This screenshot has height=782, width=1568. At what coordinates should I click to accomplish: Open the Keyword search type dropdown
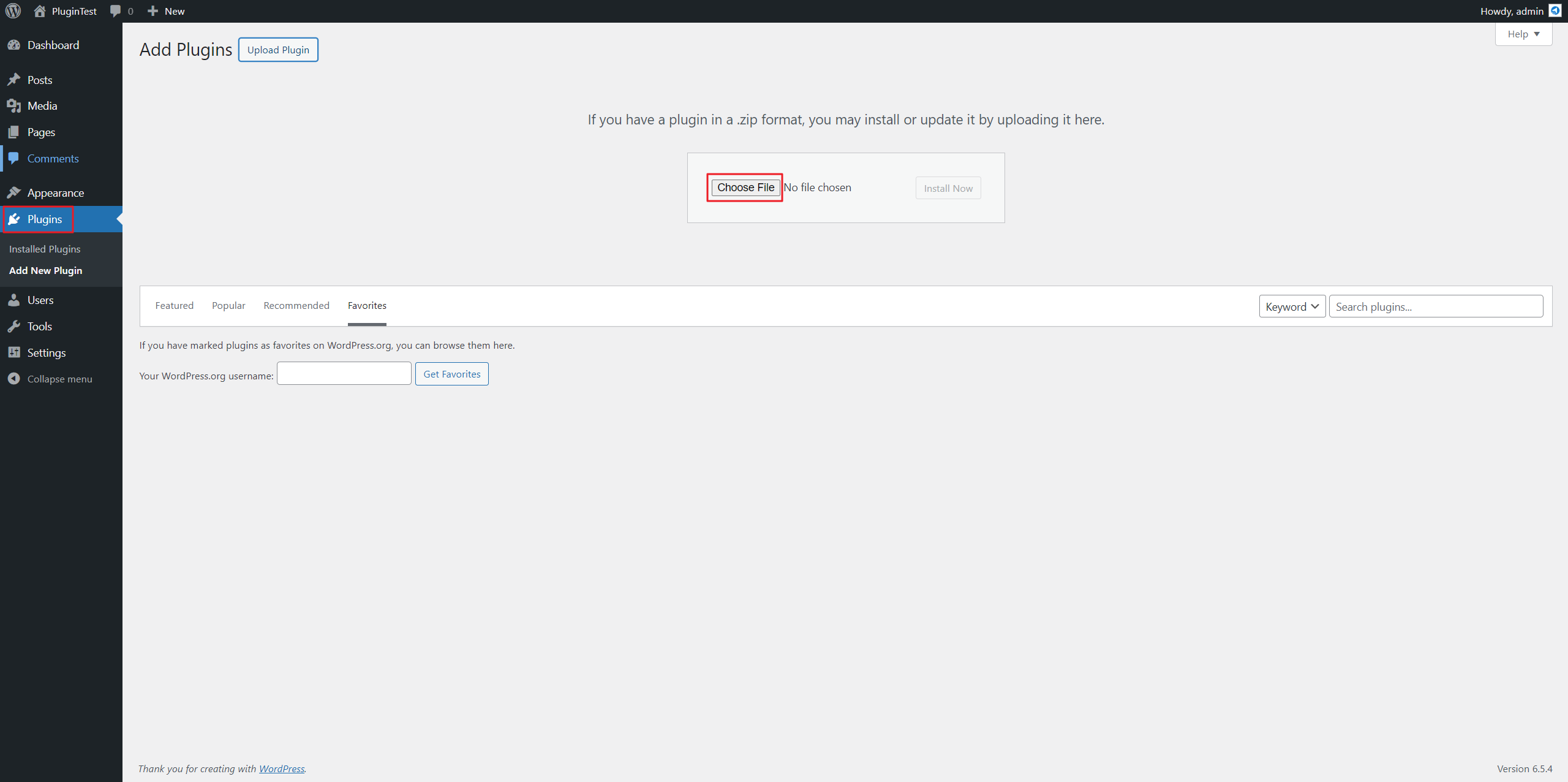[x=1292, y=306]
